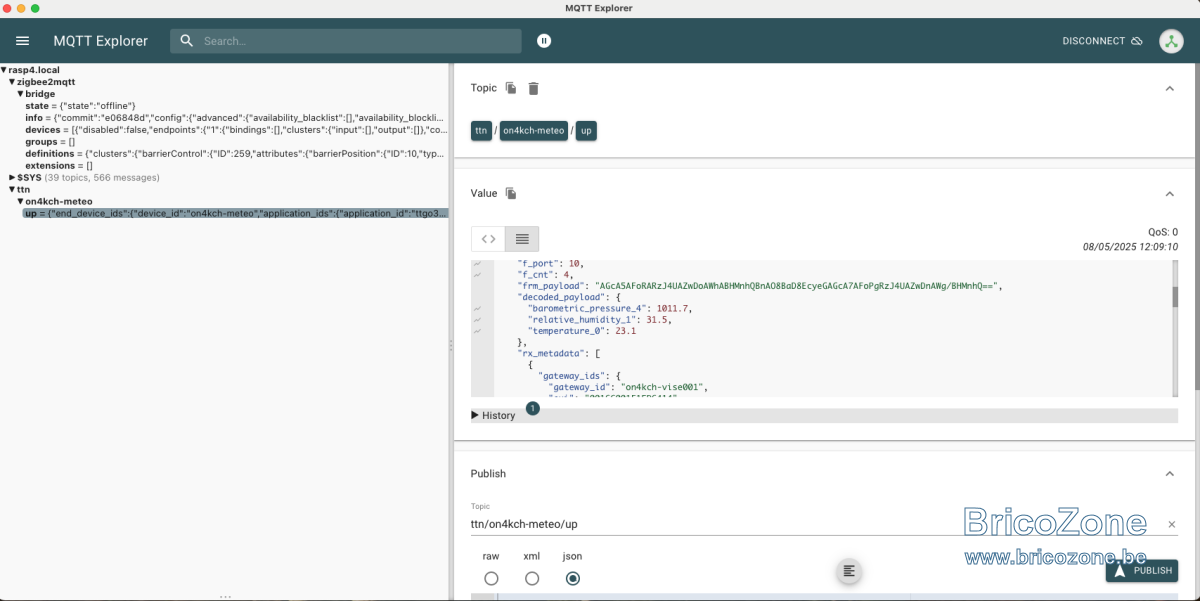Click the up breadcrumb chip
Viewport: 1200px width, 601px height.
tap(586, 131)
